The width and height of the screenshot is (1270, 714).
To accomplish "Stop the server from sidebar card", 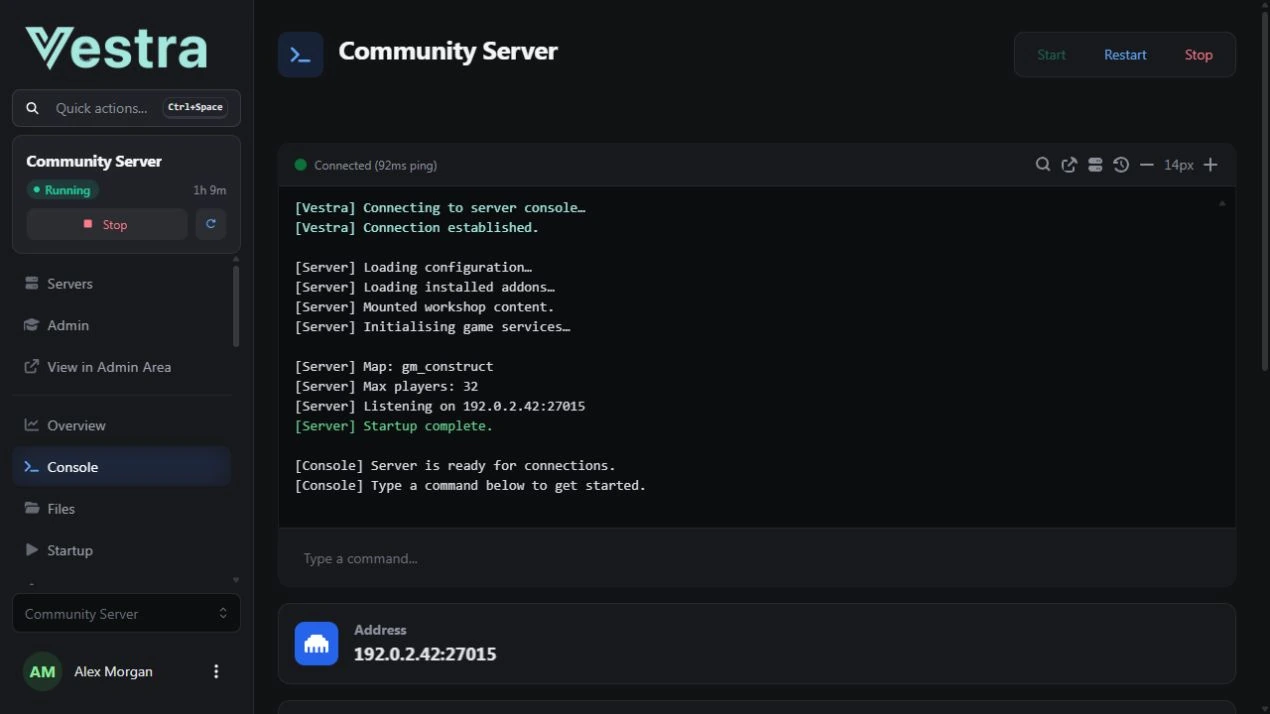I will point(107,225).
